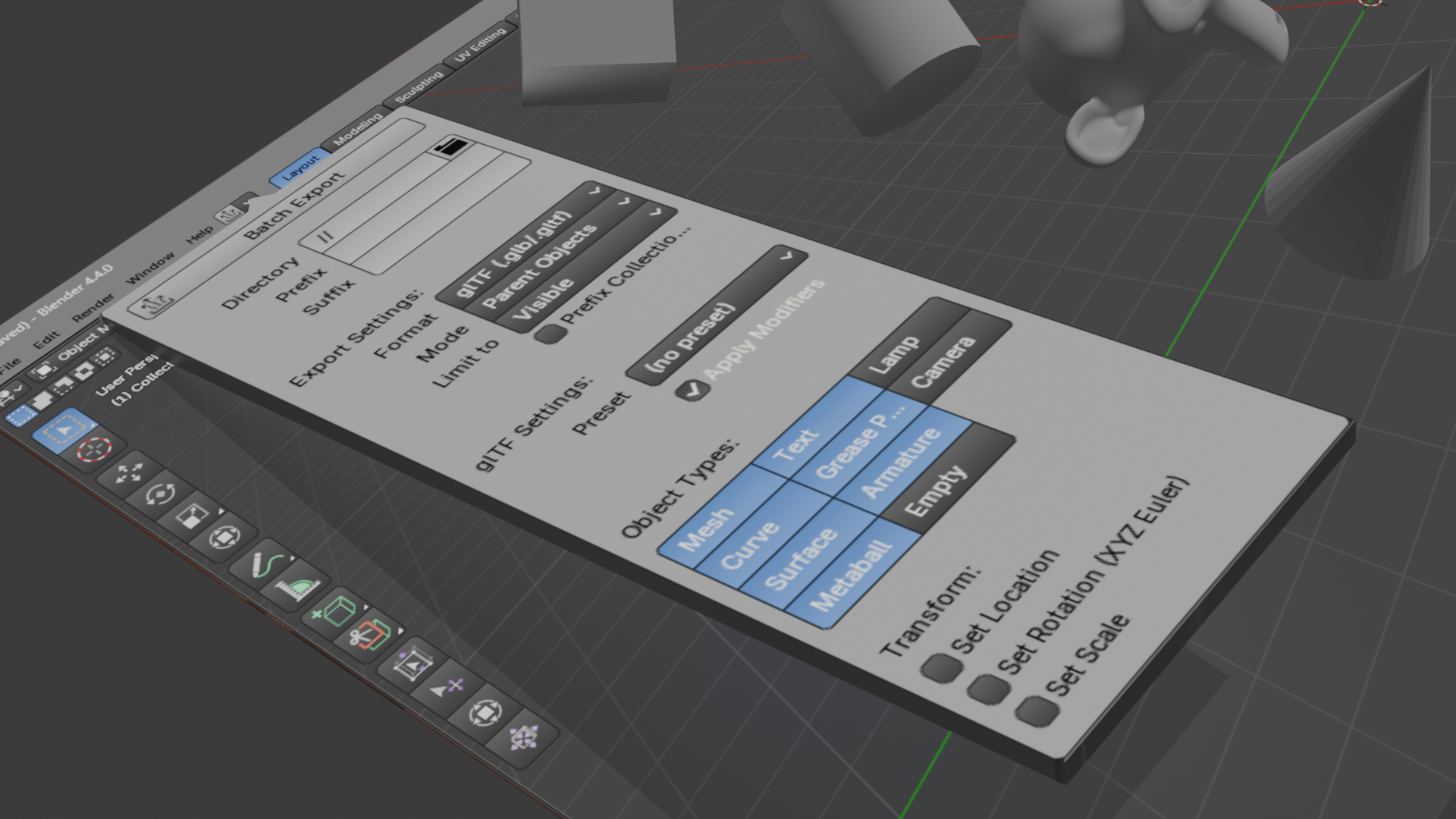Select the Cursor tool

coord(95,449)
